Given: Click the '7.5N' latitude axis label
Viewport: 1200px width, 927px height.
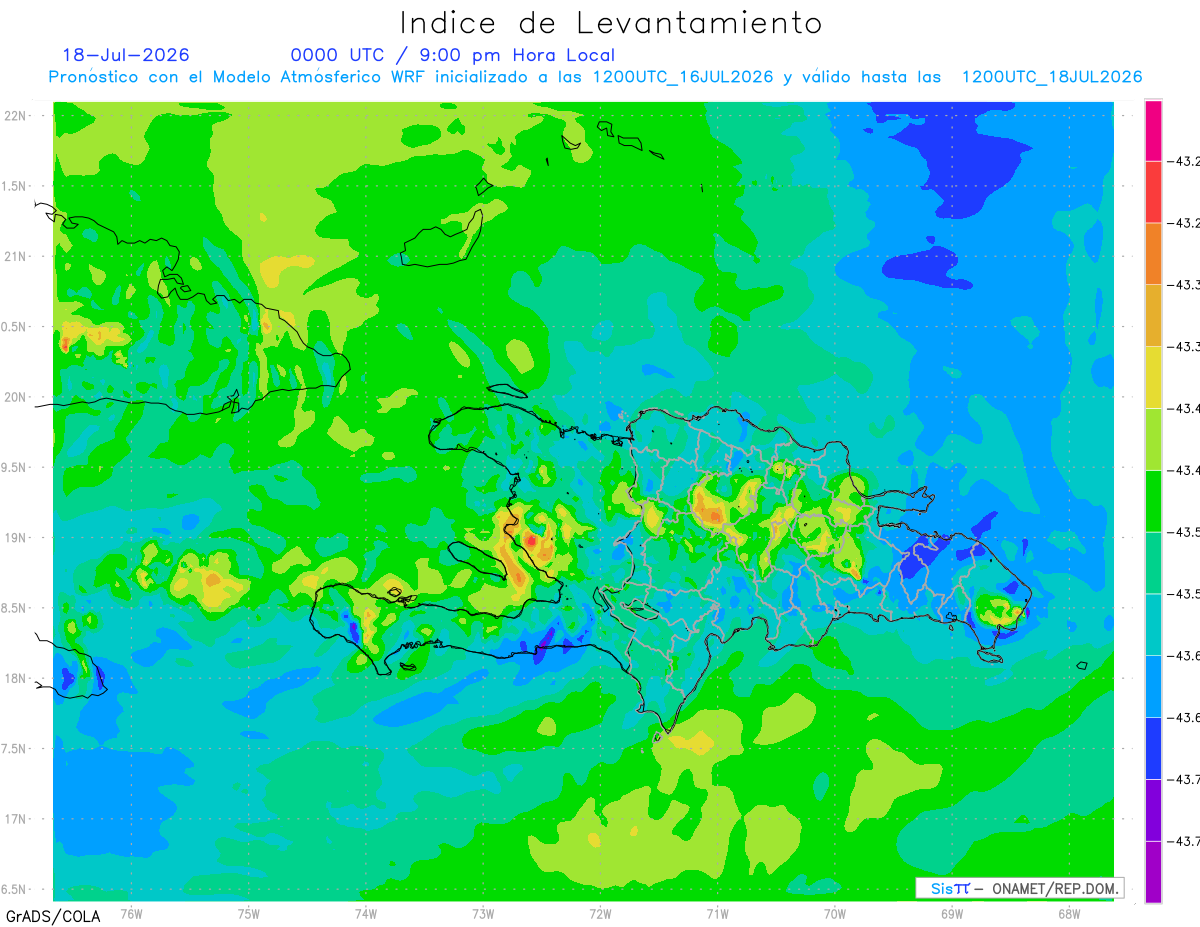Looking at the screenshot, I should click(x=15, y=749).
